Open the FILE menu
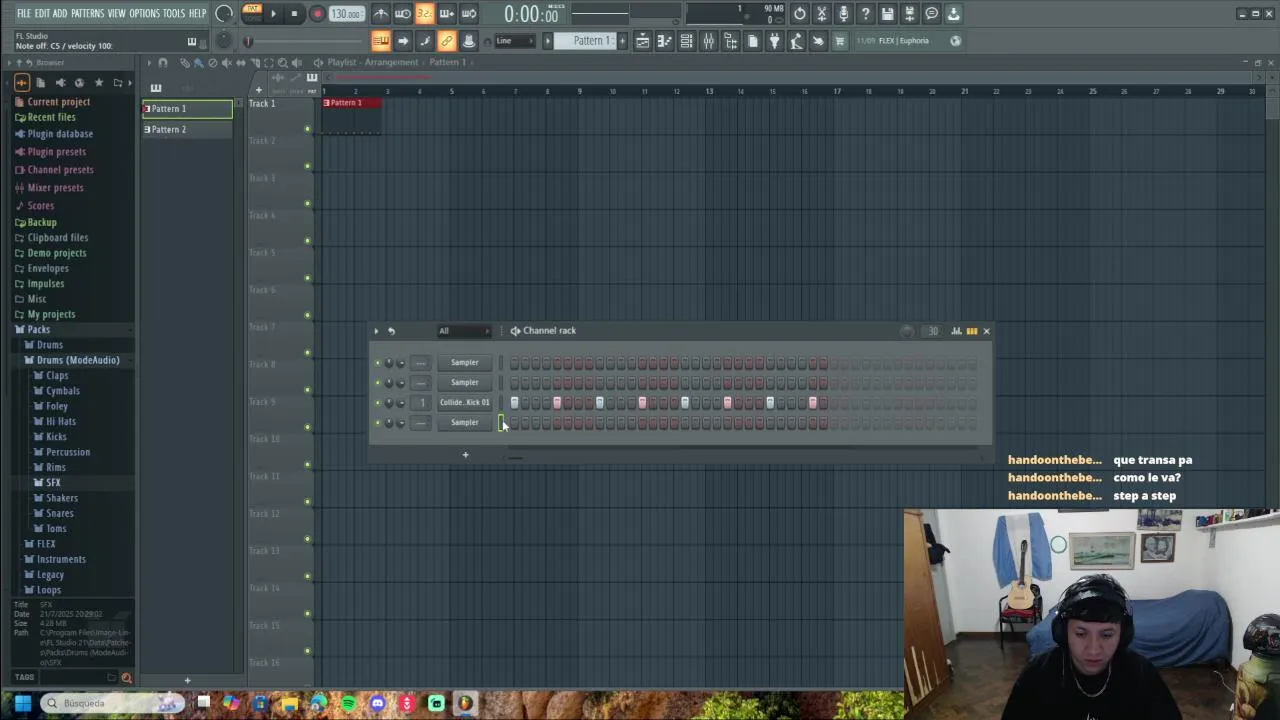Viewport: 1280px width, 720px height. point(23,13)
